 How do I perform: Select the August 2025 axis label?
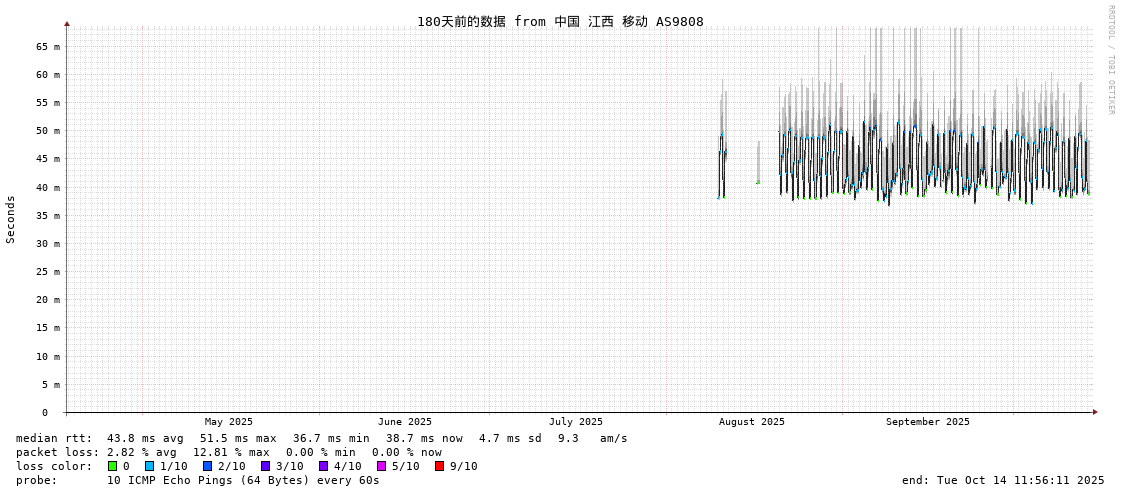[752, 422]
